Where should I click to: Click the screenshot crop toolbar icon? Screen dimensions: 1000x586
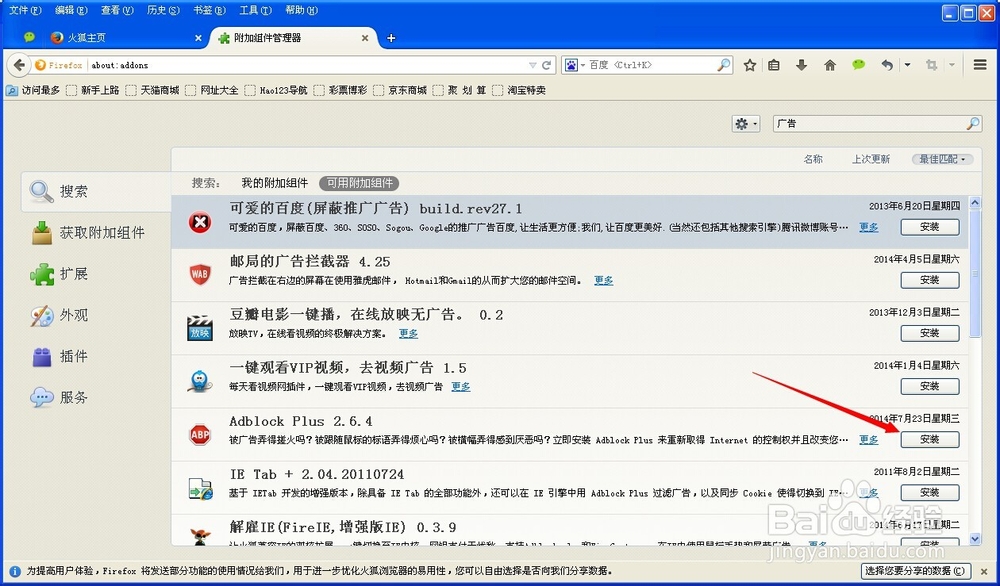click(932, 64)
